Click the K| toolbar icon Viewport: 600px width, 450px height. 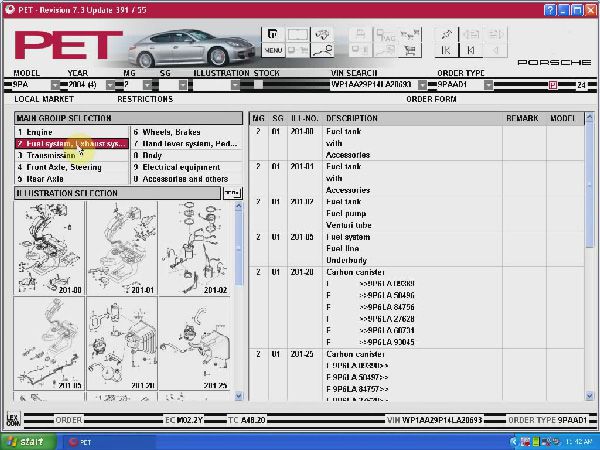[x=471, y=50]
